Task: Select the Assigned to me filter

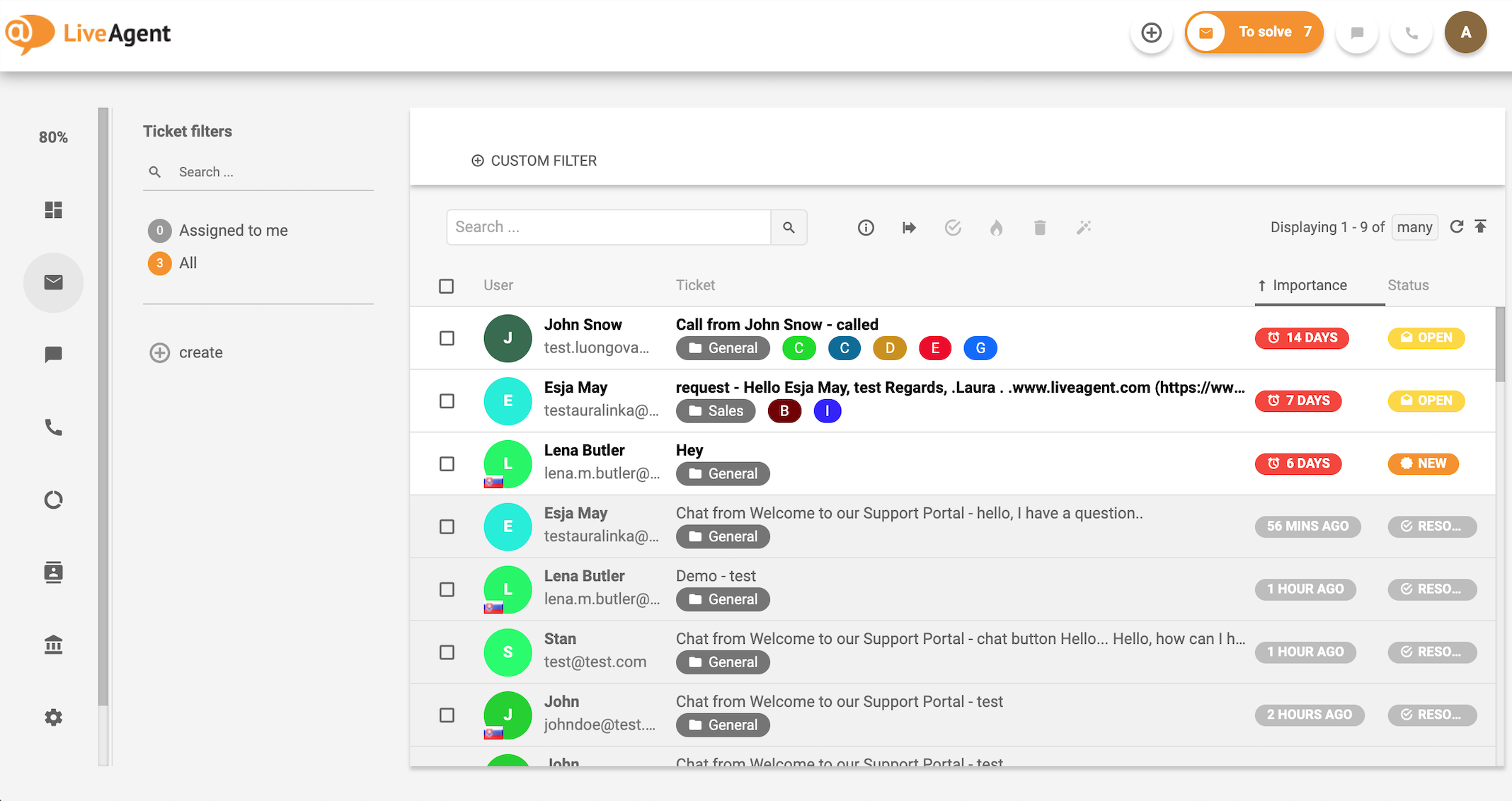Action: (233, 231)
